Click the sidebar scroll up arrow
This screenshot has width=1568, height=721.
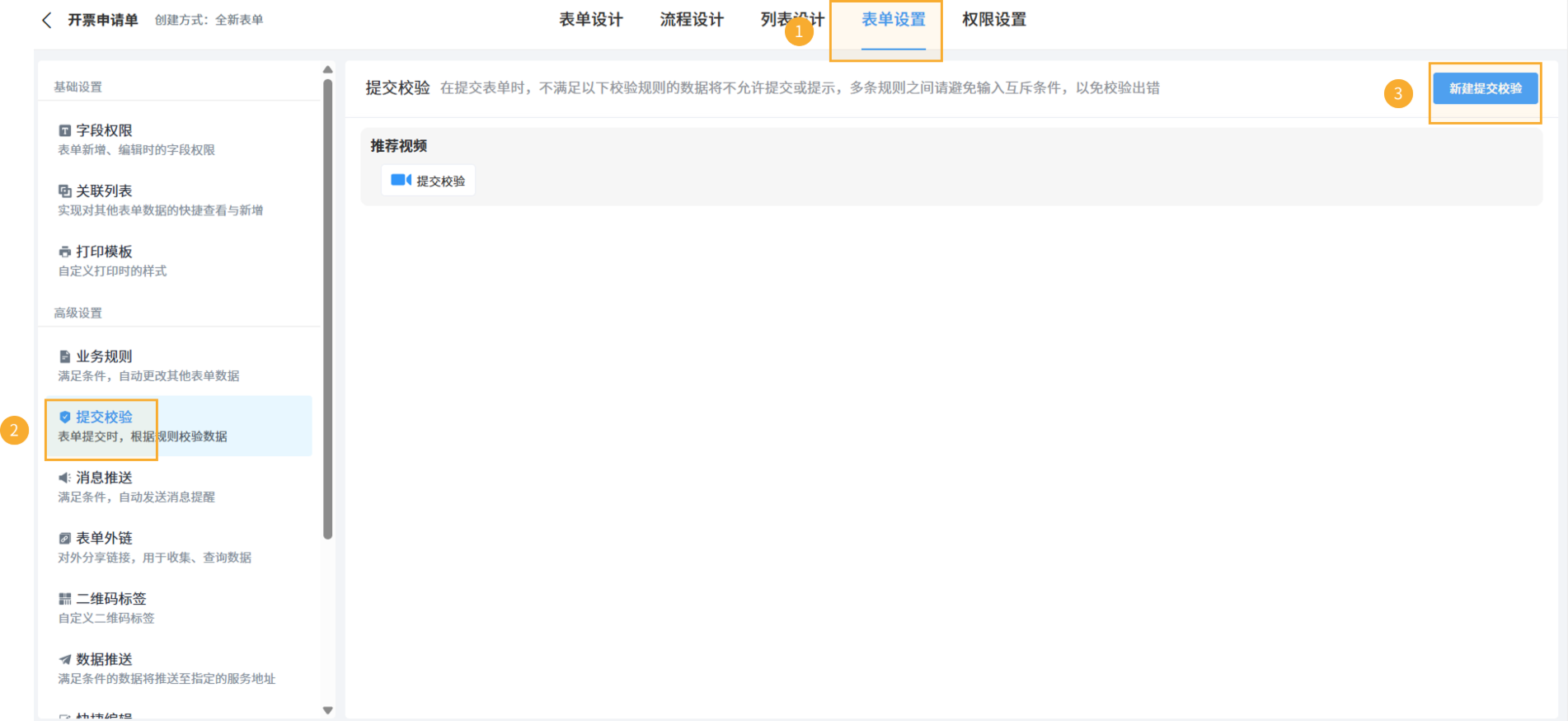pos(327,70)
